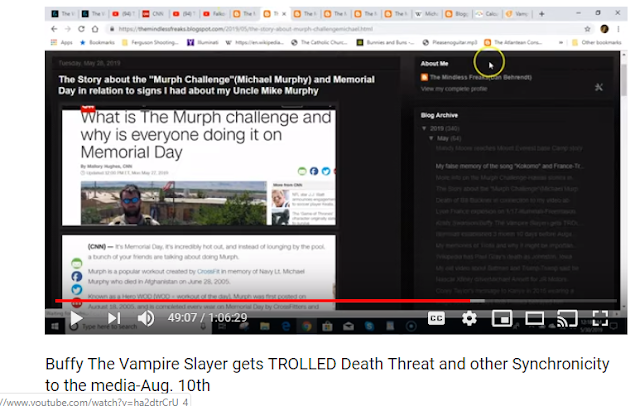Enter fullscreen mode
The height and width of the screenshot is (406, 640).
(600, 318)
